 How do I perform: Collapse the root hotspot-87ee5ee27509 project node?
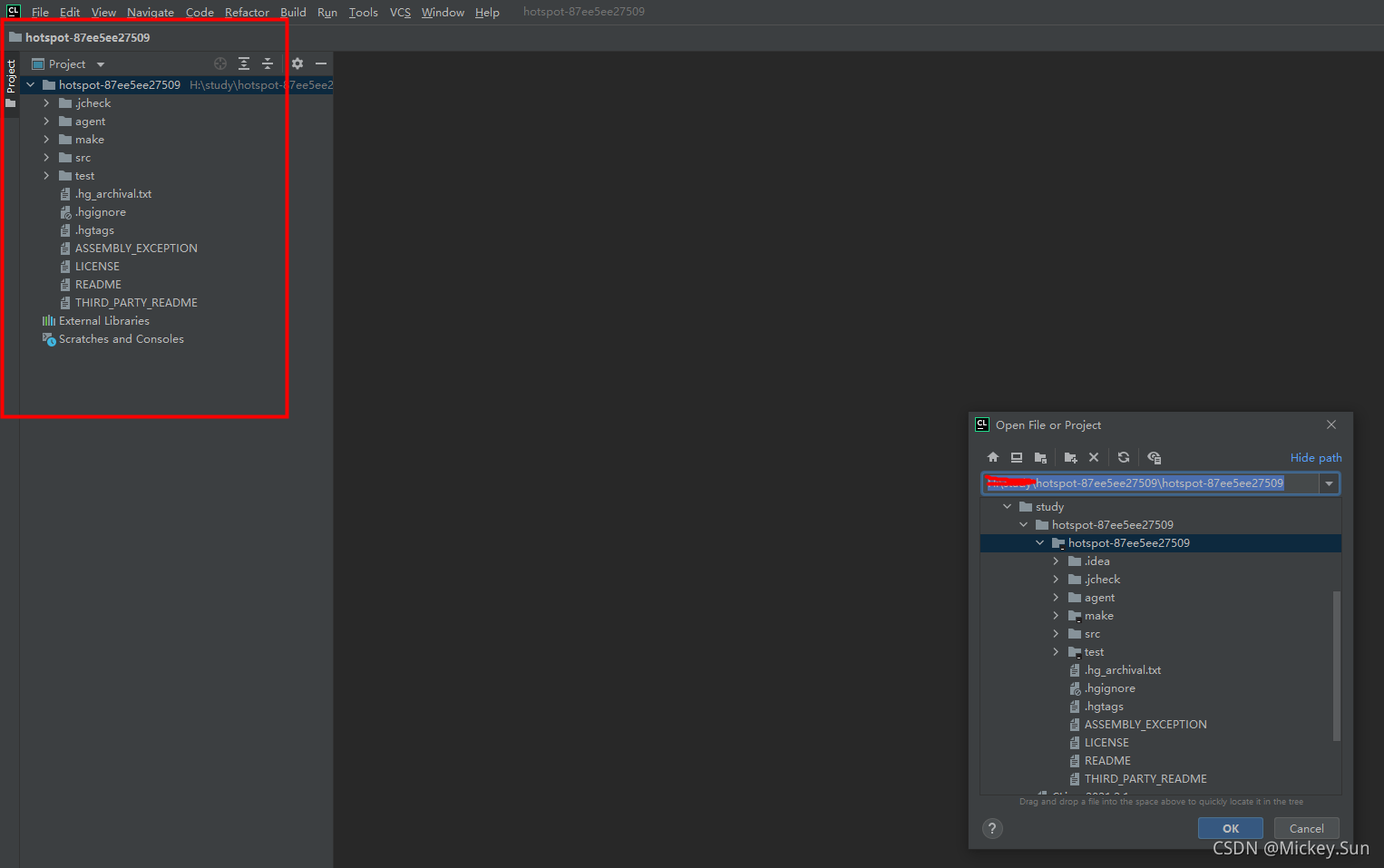point(31,85)
